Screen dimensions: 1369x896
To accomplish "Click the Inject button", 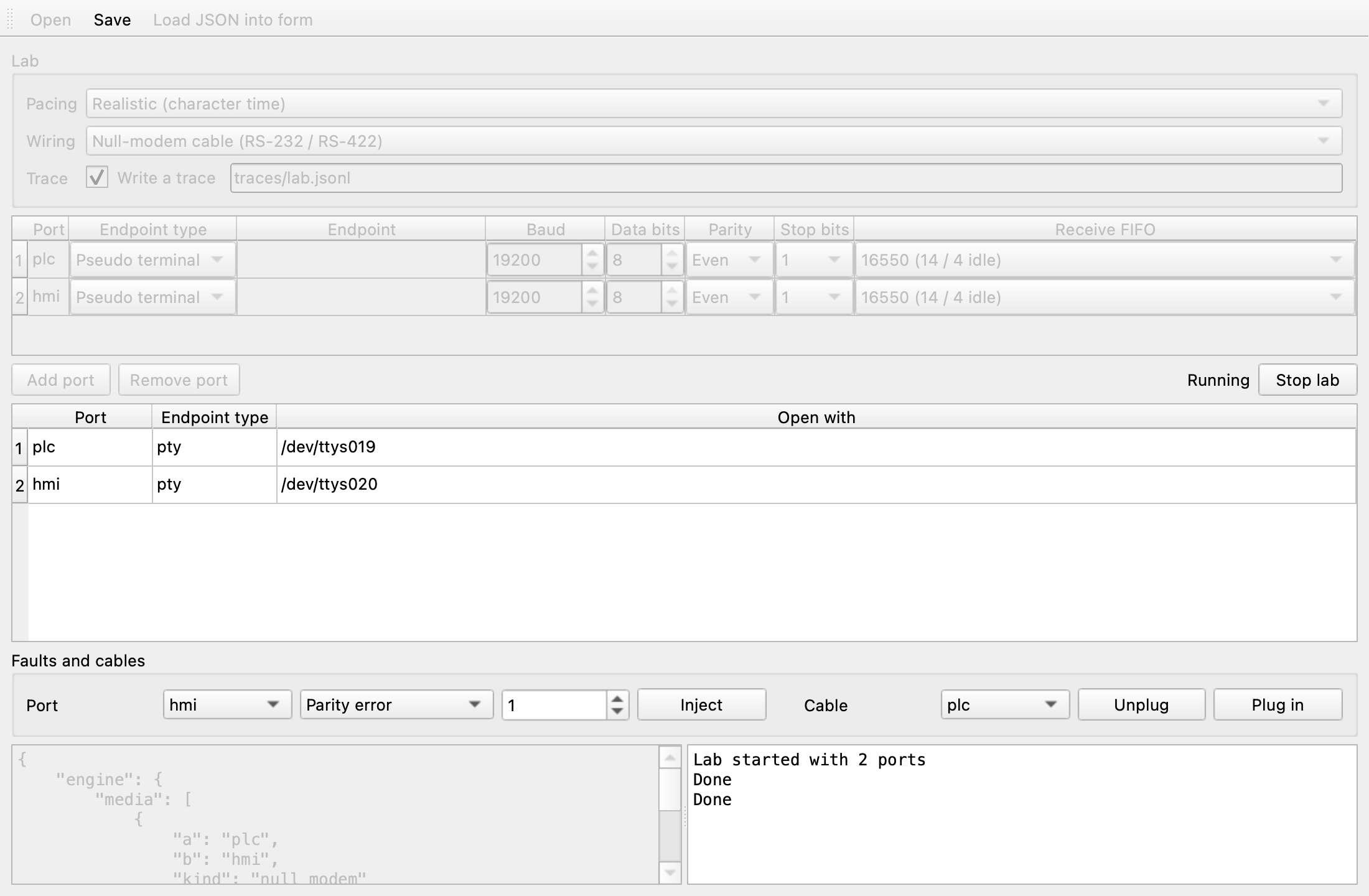I will pos(701,705).
